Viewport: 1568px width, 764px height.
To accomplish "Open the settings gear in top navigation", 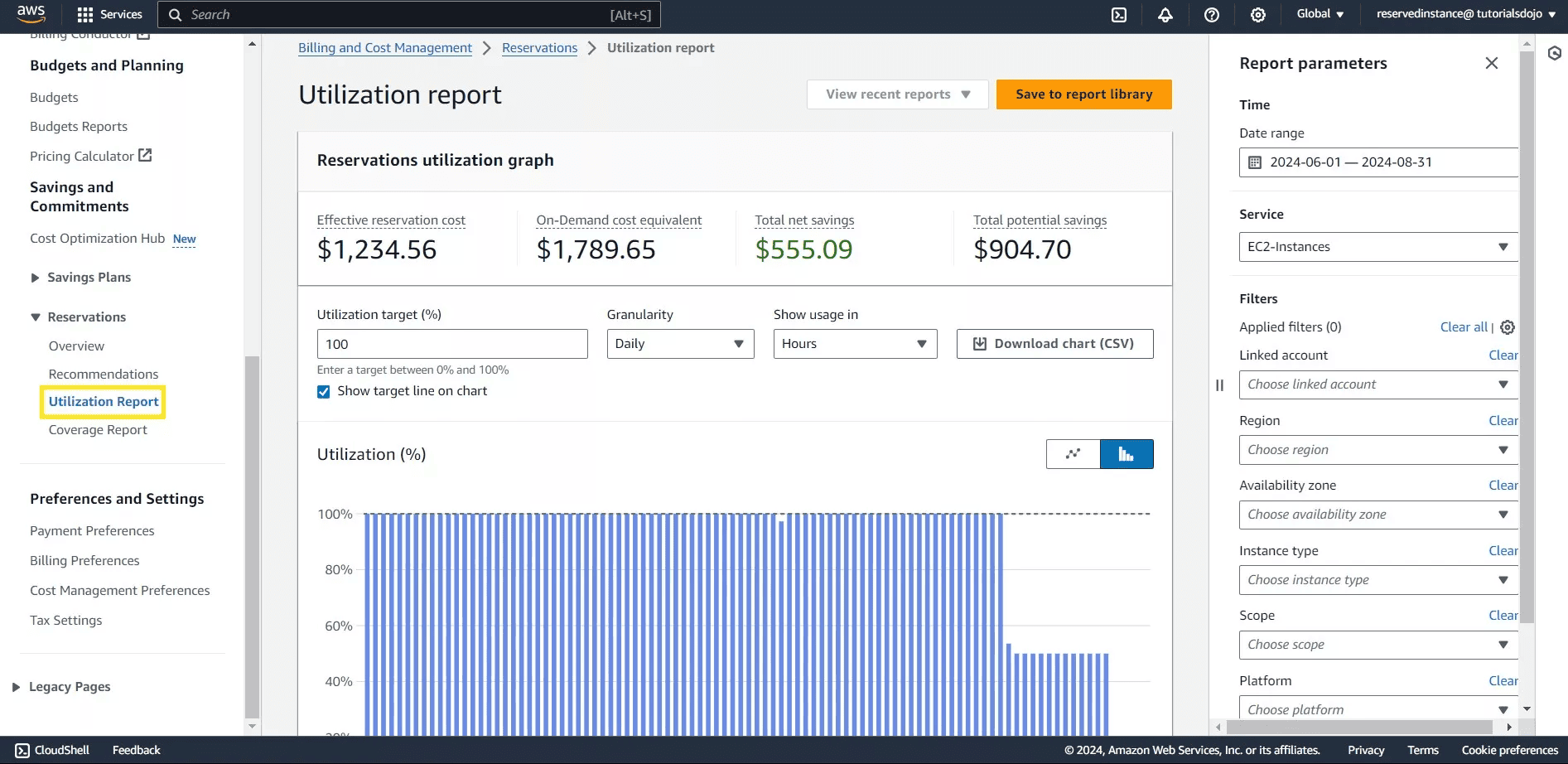I will point(1257,14).
